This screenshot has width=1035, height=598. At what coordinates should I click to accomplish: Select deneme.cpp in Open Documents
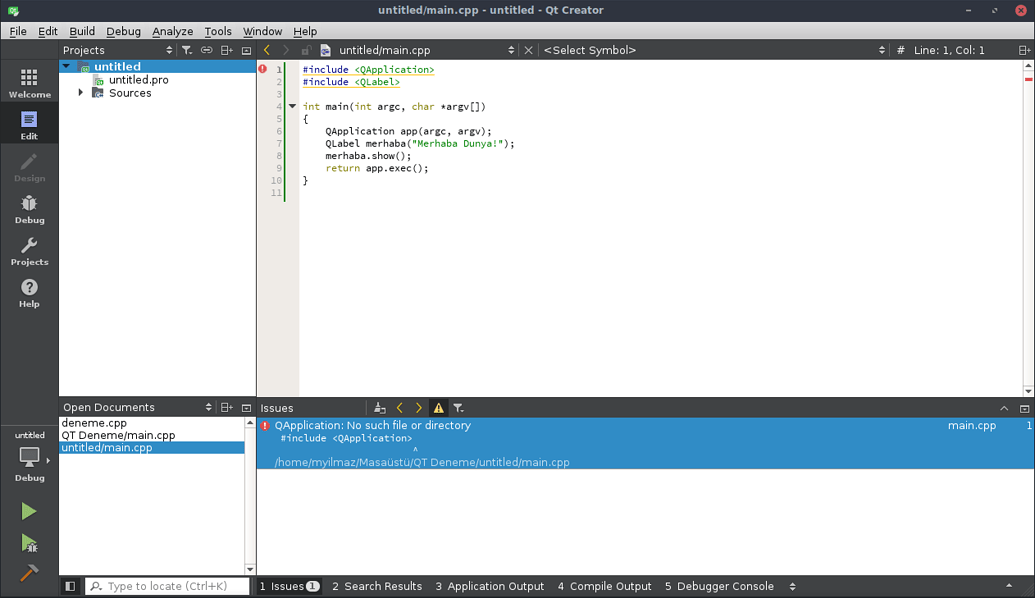click(94, 423)
